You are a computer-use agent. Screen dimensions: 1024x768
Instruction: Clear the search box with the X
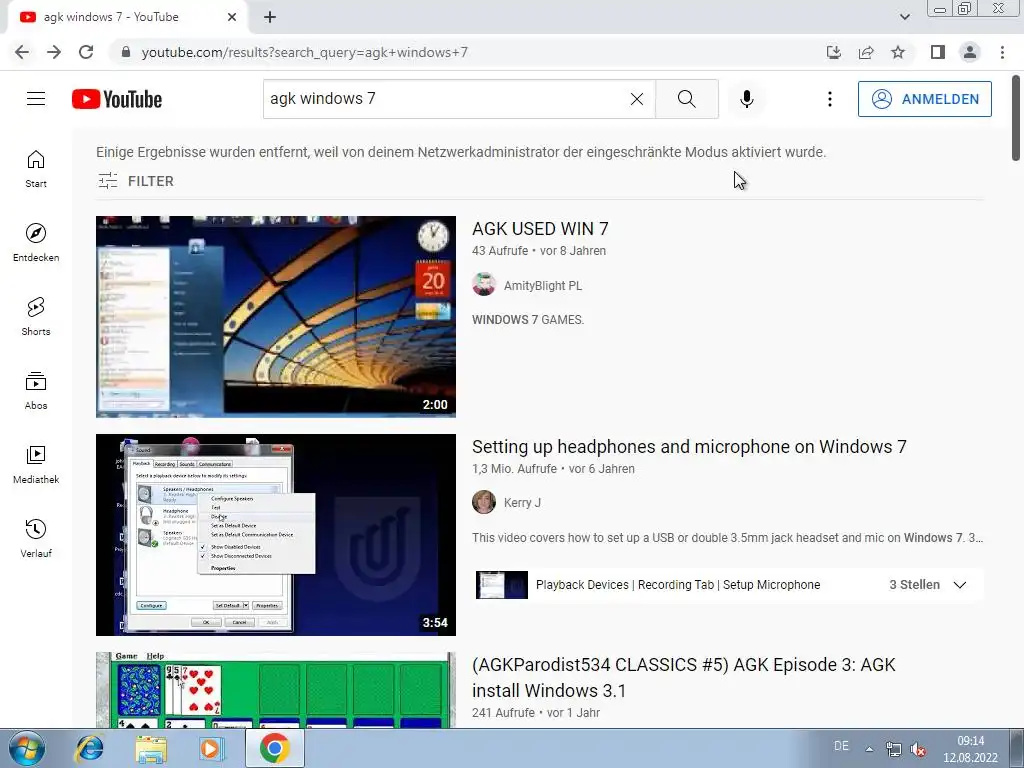637,99
